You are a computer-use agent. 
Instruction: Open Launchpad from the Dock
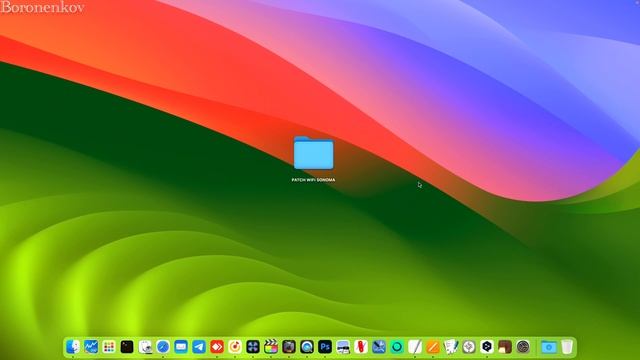[109, 347]
